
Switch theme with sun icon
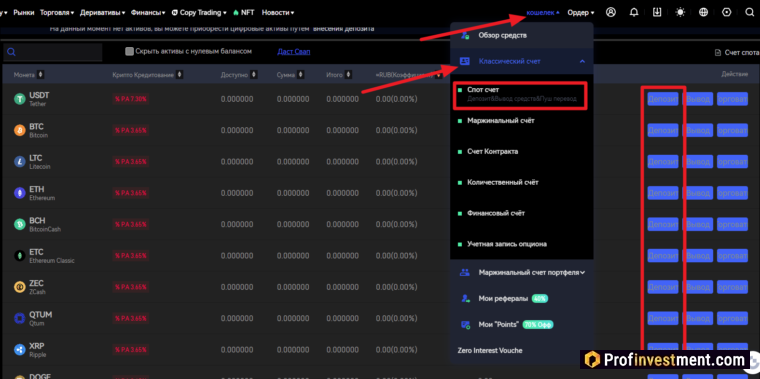coord(681,13)
